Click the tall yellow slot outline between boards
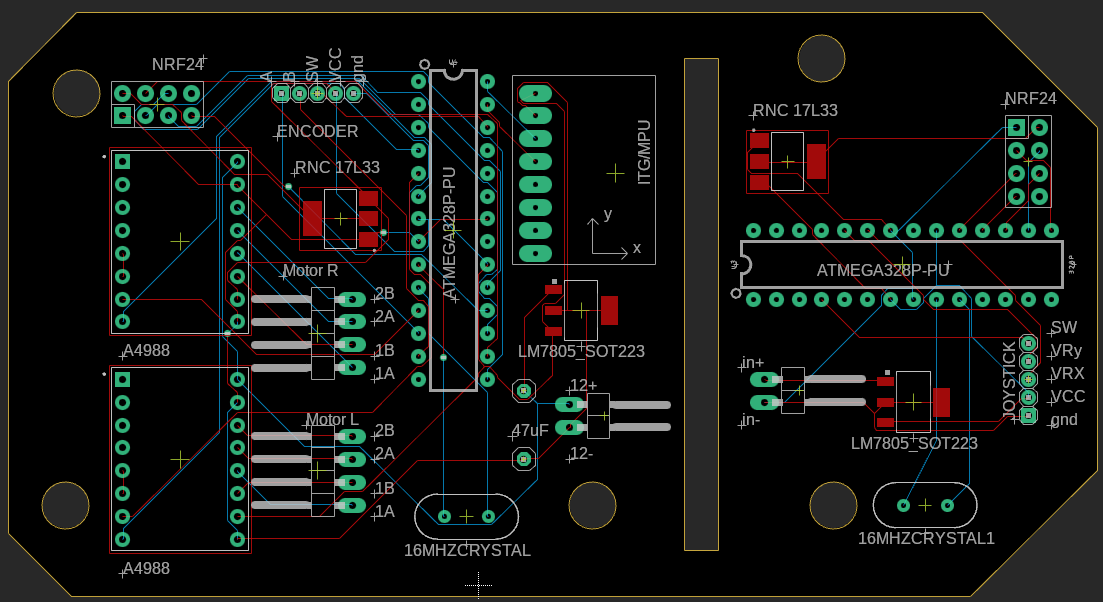 [x=701, y=305]
